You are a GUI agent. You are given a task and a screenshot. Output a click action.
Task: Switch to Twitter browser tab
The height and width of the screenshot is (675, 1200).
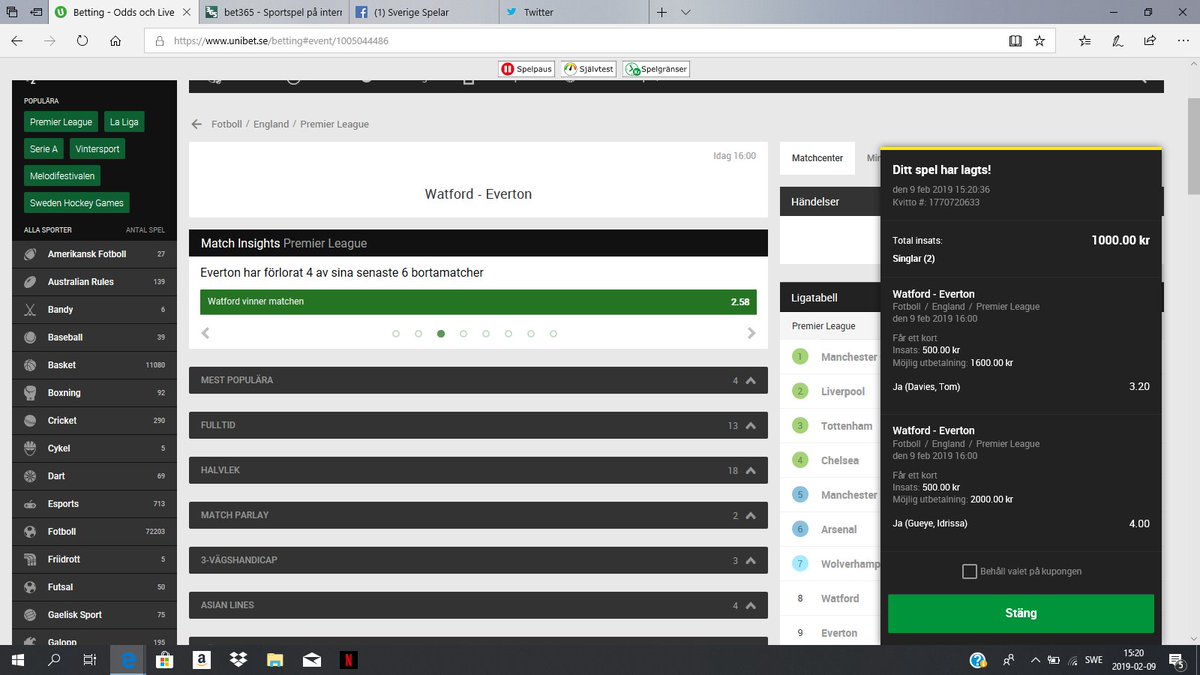(572, 12)
